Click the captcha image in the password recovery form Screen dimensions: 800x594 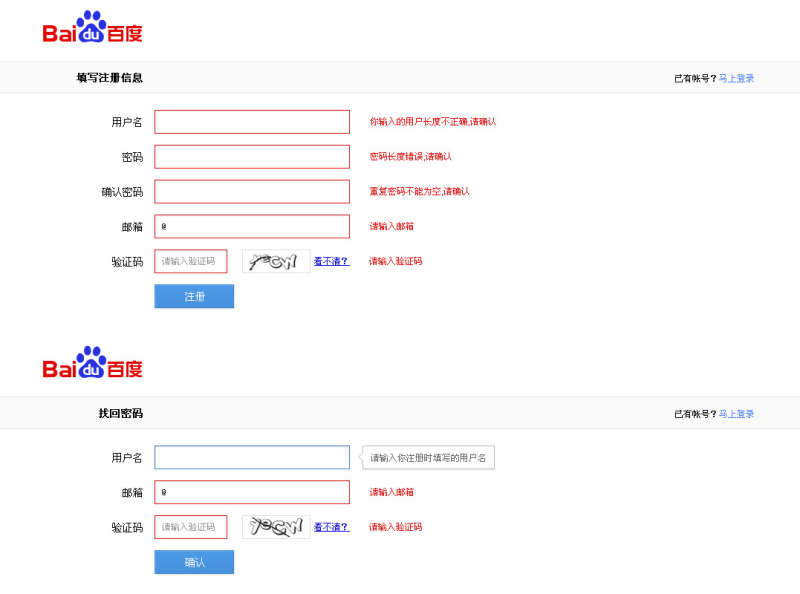[275, 527]
